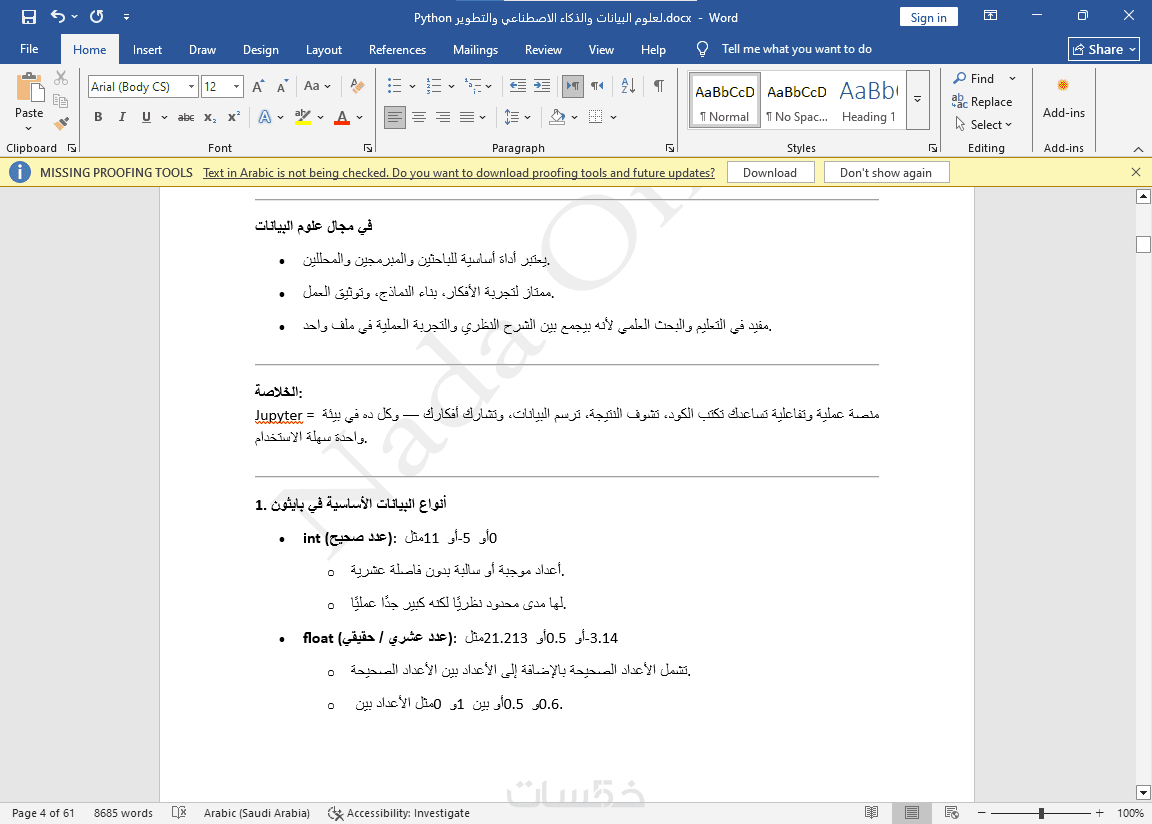The height and width of the screenshot is (824, 1152).
Task: Apply the Heading 1 style
Action: [868, 100]
